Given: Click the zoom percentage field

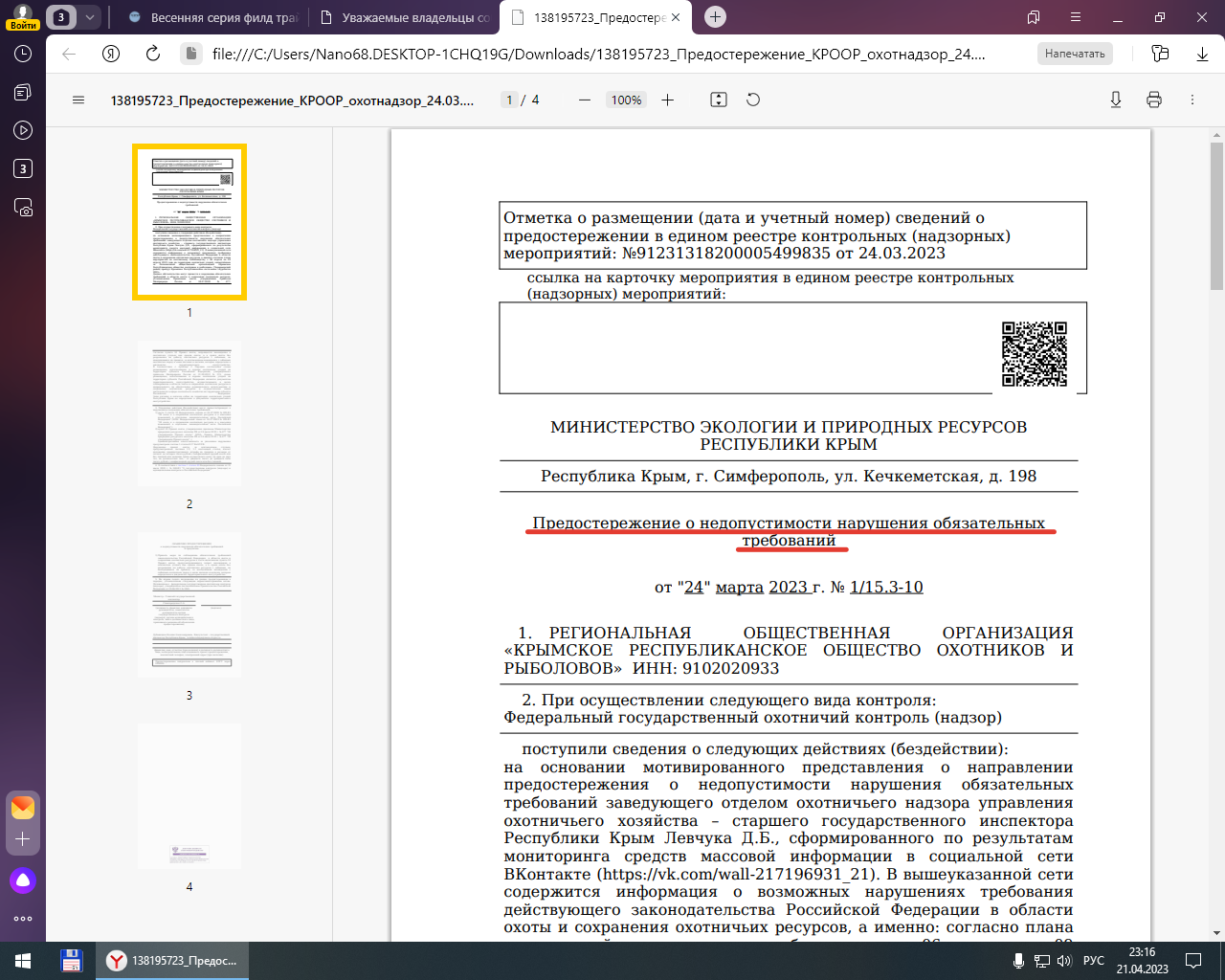Looking at the screenshot, I should 626,100.
